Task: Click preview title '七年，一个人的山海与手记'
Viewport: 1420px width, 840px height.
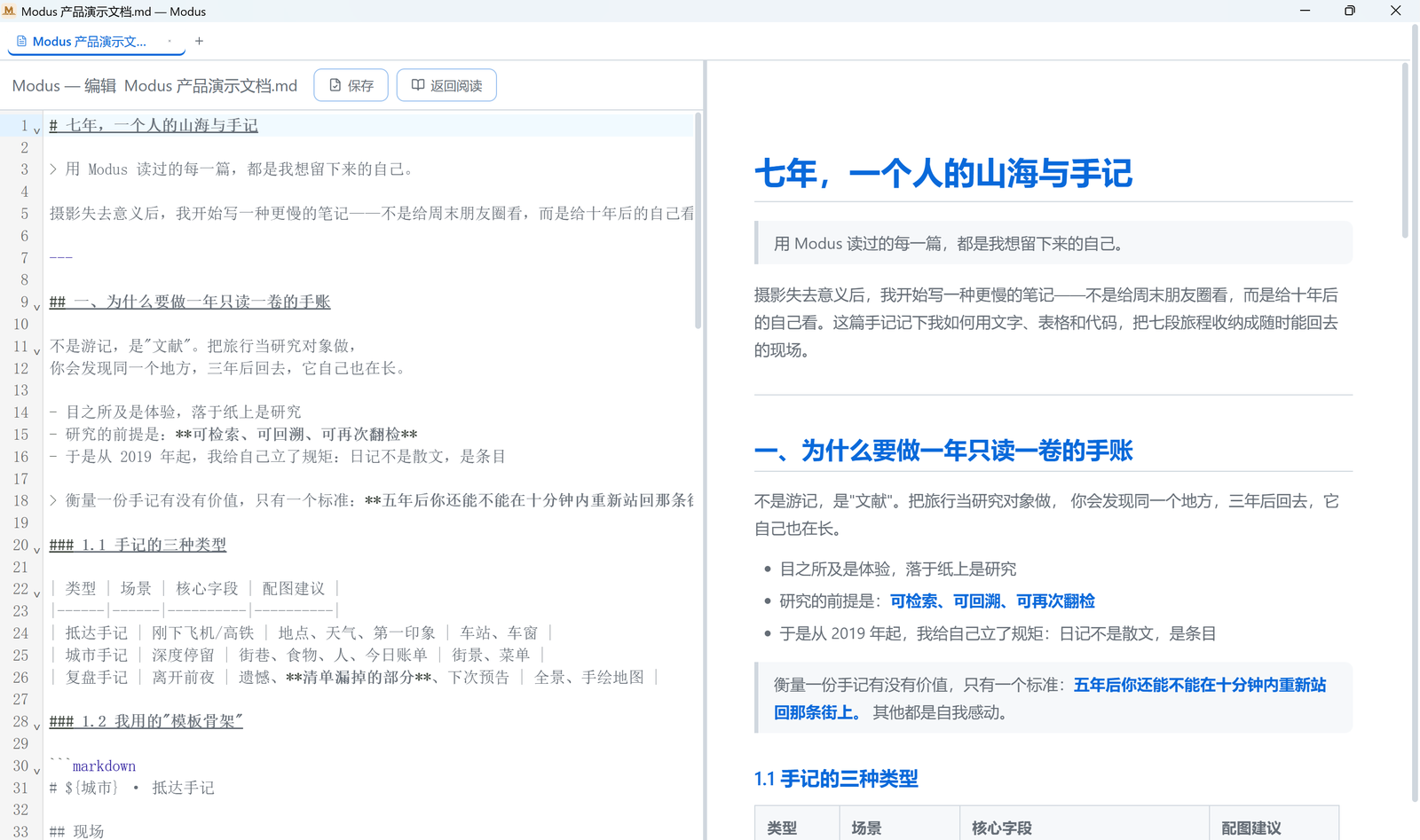Action: tap(943, 173)
